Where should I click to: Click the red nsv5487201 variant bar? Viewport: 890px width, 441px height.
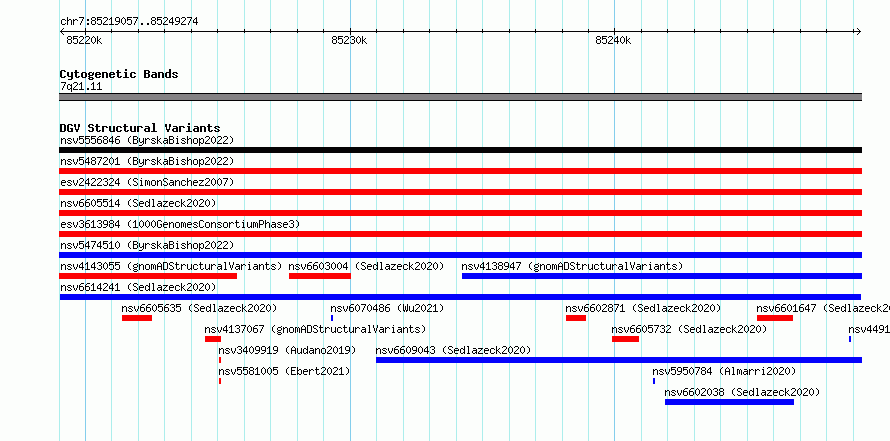point(460,171)
